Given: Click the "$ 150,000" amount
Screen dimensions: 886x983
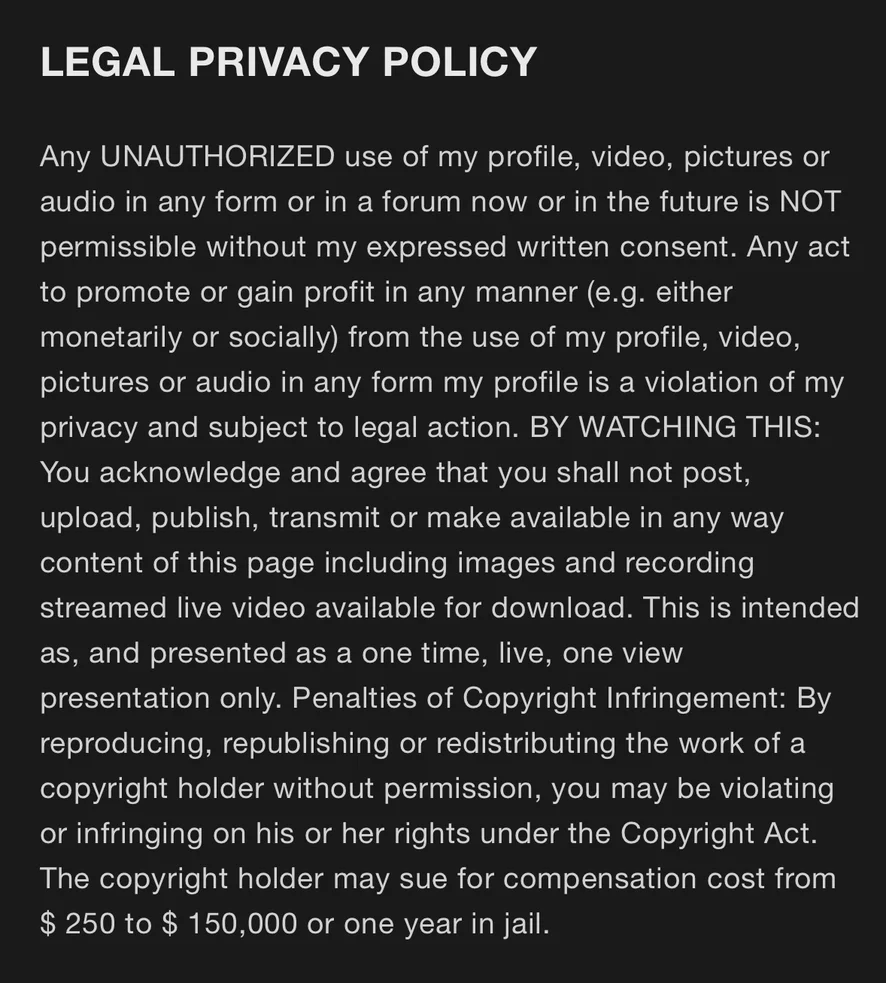Looking at the screenshot, I should (229, 923).
